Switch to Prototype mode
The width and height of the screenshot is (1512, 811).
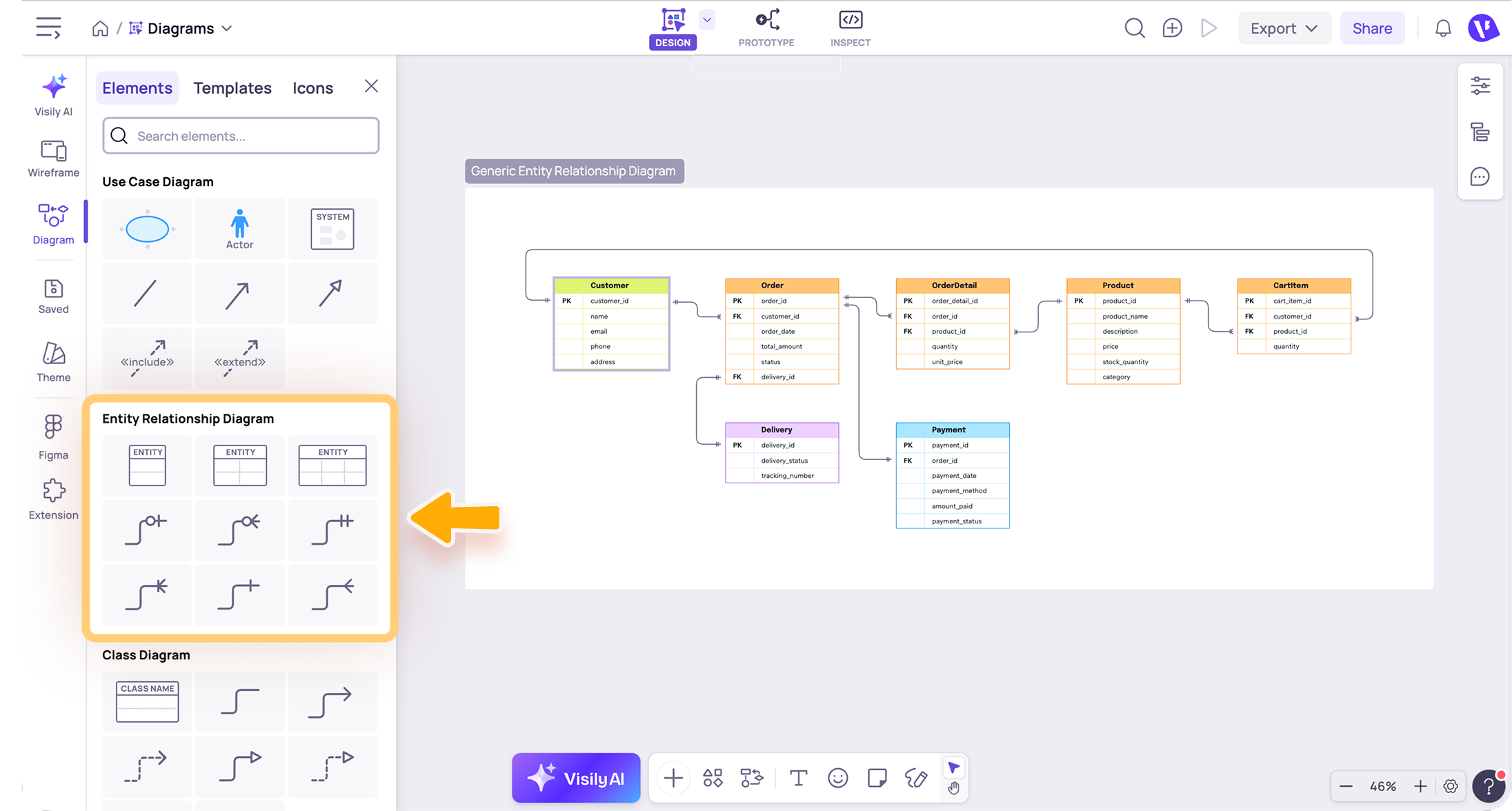click(x=766, y=28)
